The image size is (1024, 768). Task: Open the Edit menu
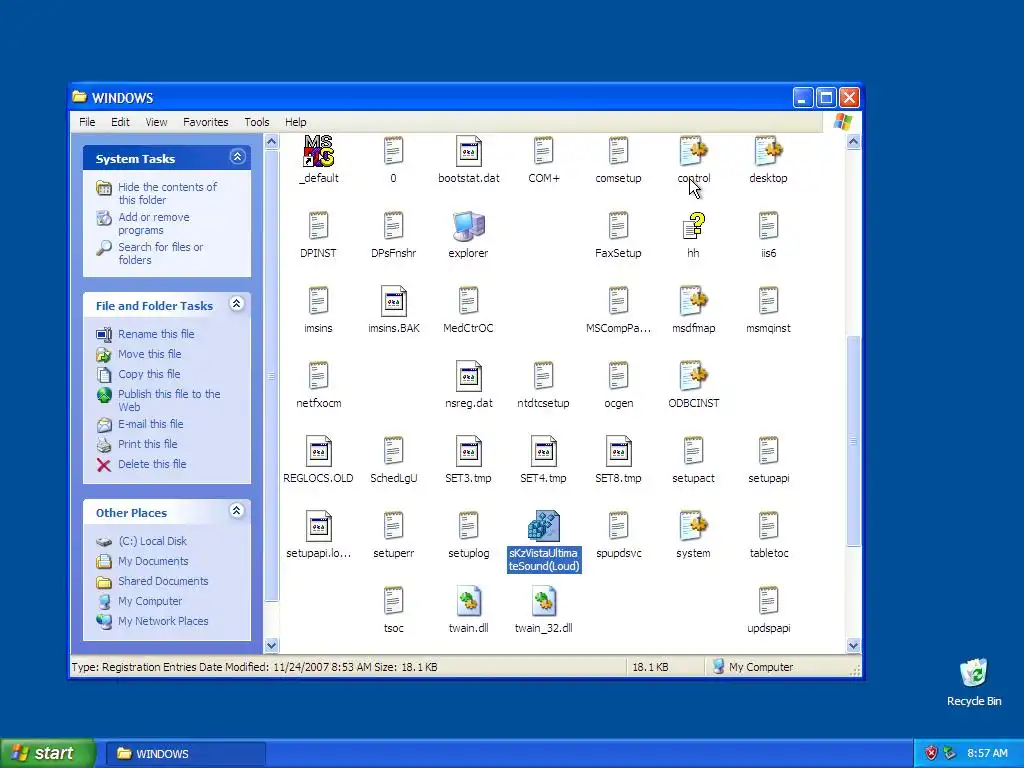pos(120,122)
